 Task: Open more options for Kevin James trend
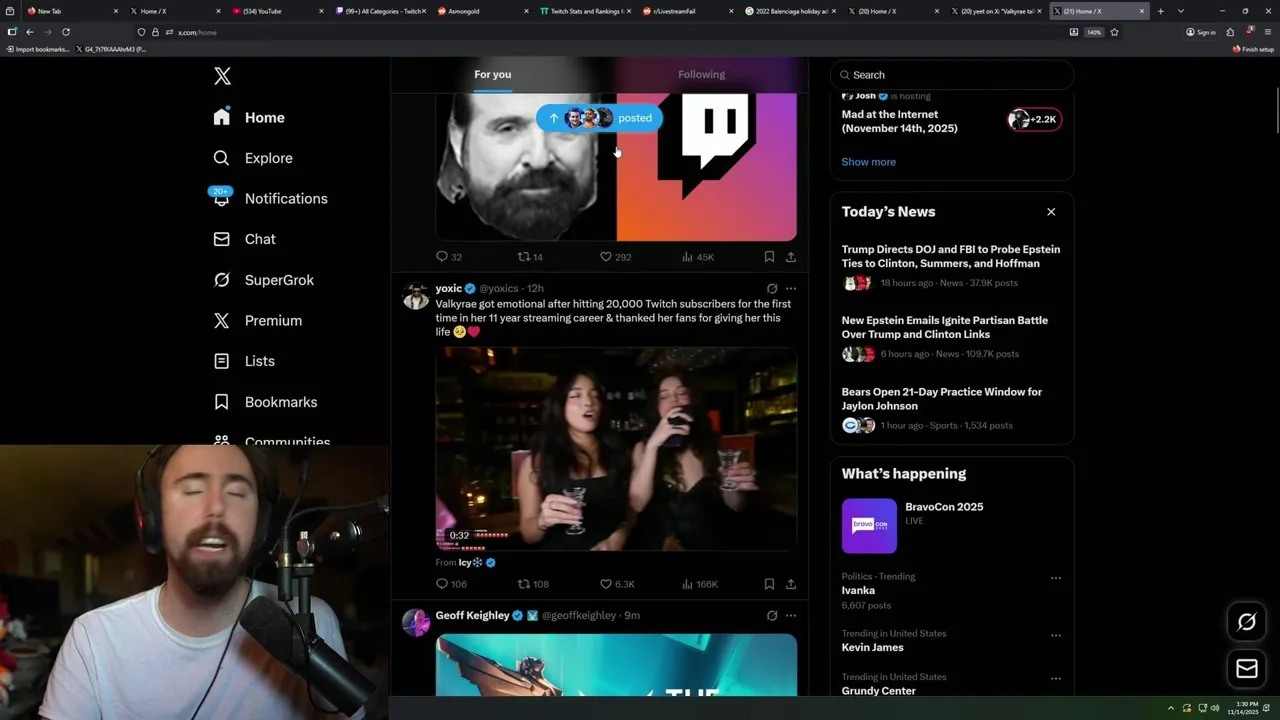click(1055, 635)
